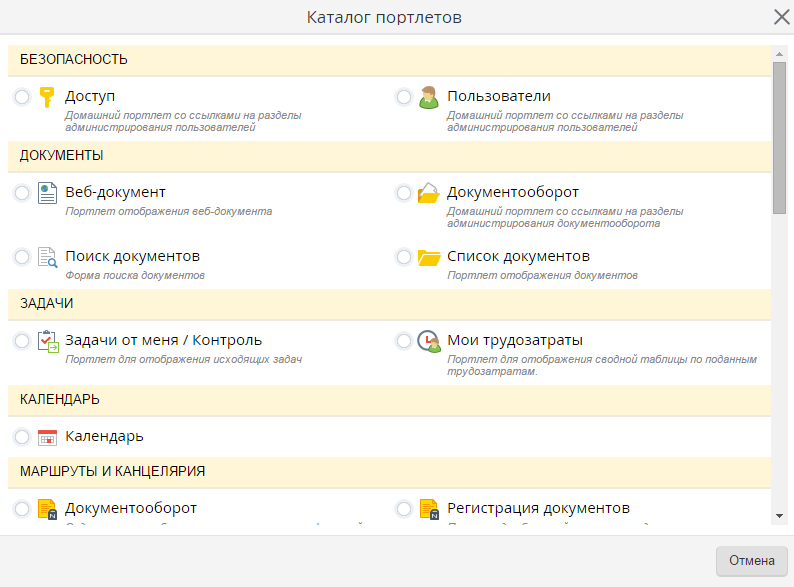The image size is (794, 587).
Task: Select the Доступ radio button
Action: click(x=22, y=97)
